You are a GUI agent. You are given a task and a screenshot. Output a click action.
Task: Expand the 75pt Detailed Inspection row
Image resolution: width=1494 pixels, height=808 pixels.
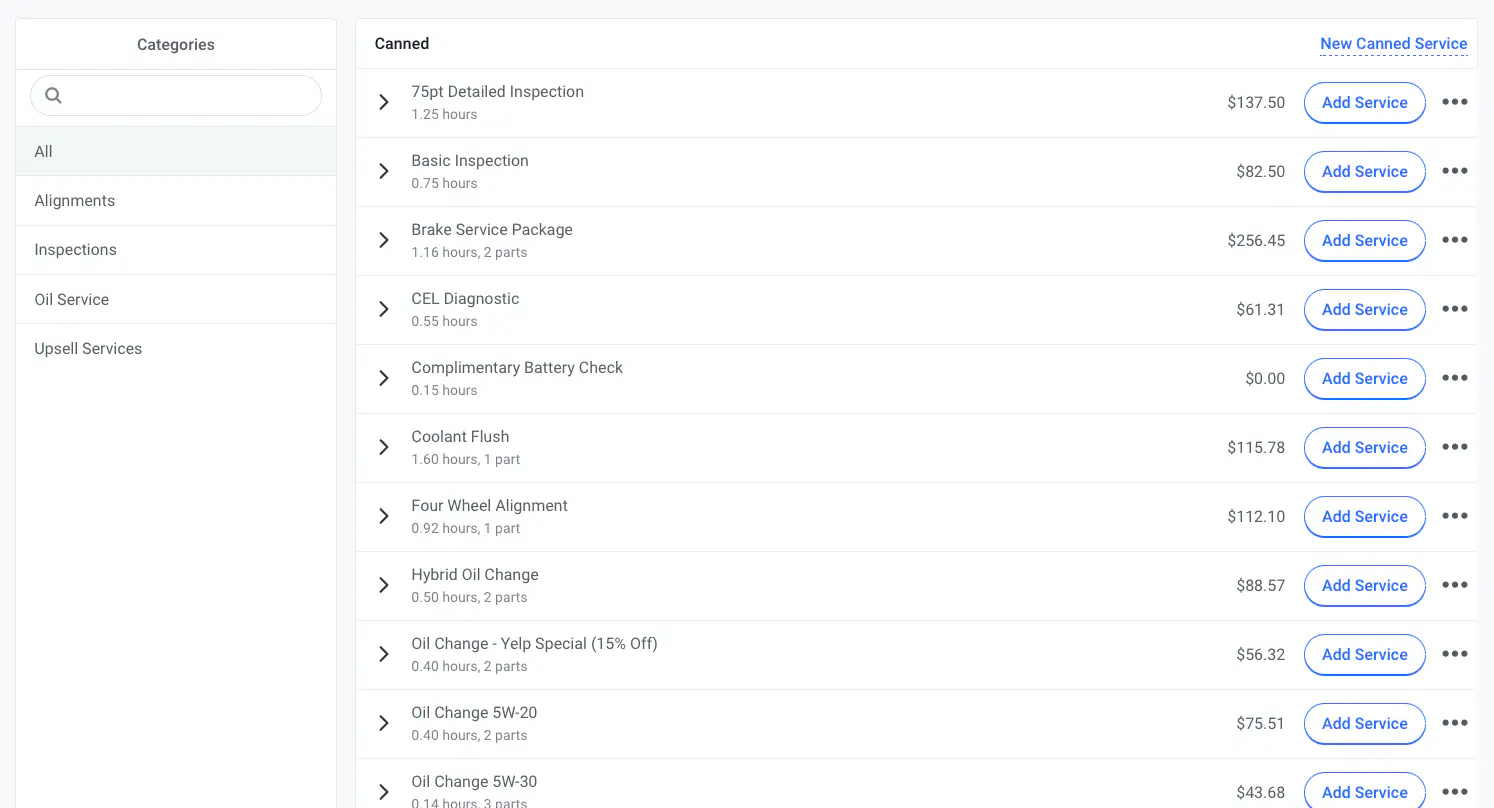click(383, 102)
